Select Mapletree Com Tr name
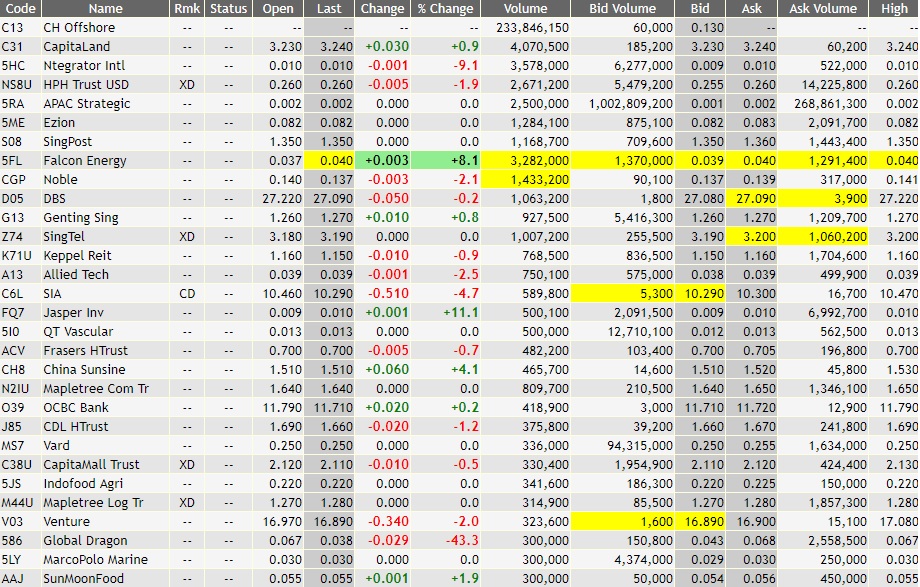Screen dimensions: 920x587 pos(96,389)
